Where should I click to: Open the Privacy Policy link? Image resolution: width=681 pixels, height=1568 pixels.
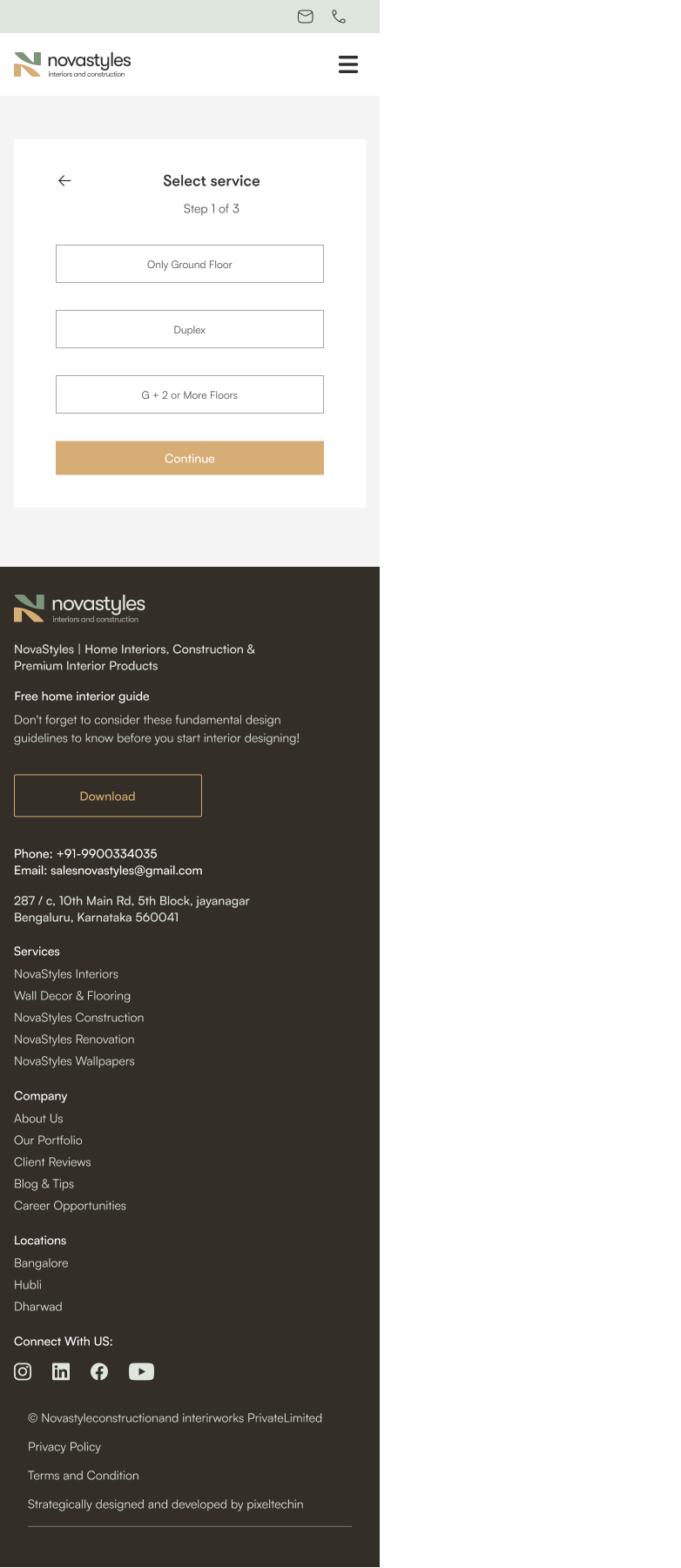[64, 1447]
